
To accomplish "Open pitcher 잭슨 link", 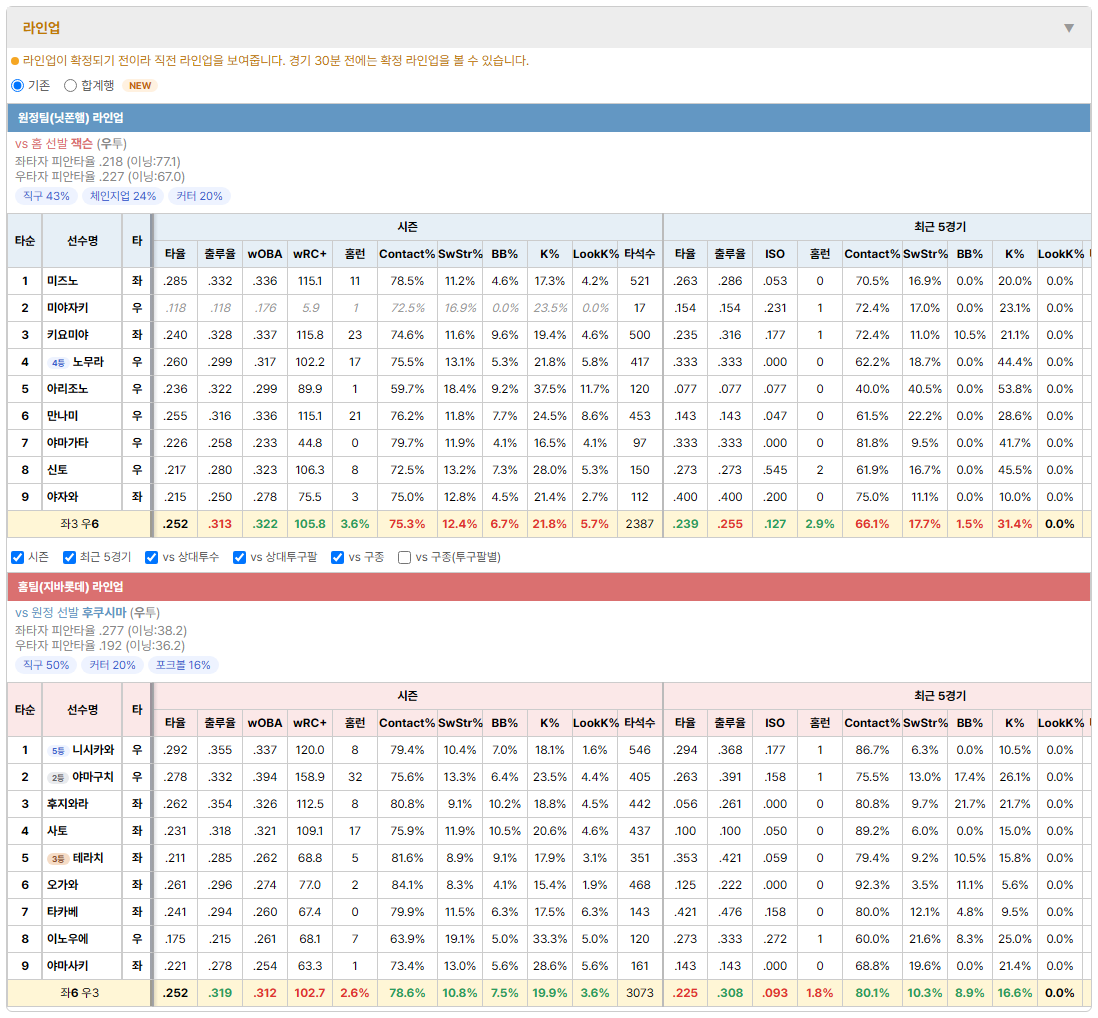I will click(81, 144).
